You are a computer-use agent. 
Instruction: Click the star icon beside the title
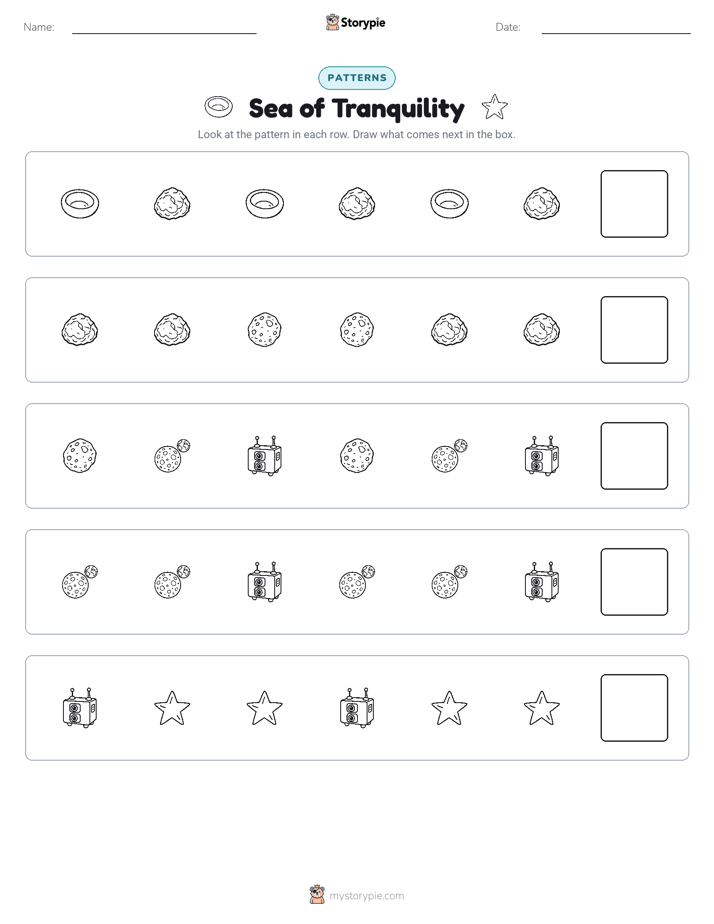coord(494,107)
